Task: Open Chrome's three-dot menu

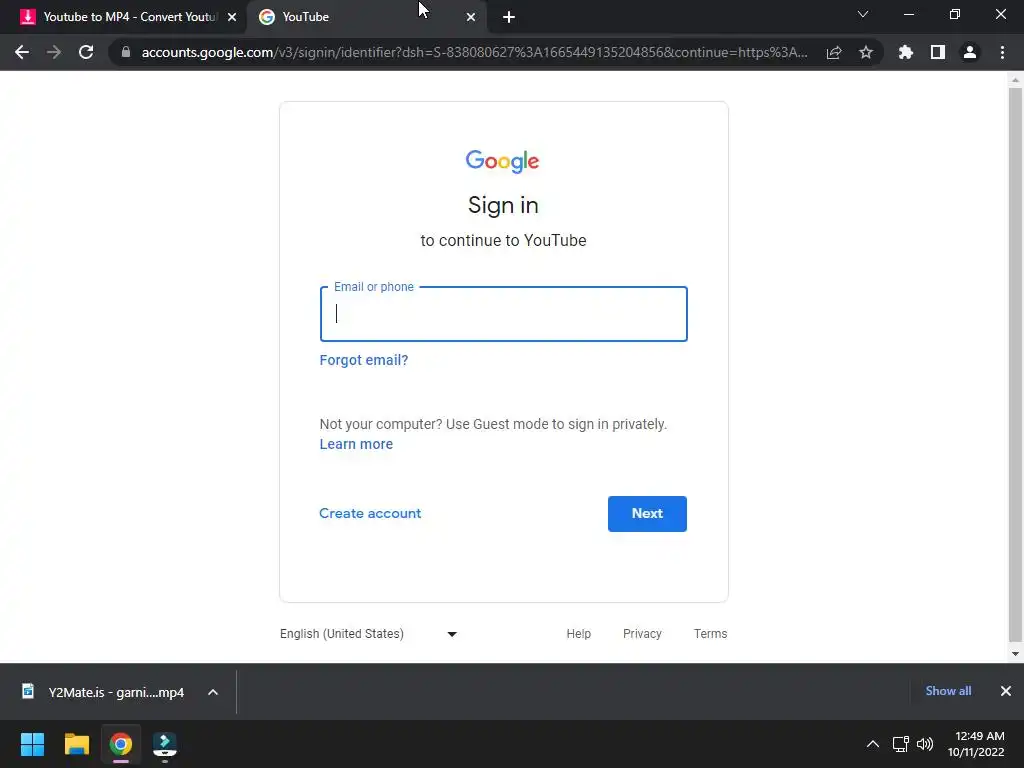Action: coord(1002,52)
